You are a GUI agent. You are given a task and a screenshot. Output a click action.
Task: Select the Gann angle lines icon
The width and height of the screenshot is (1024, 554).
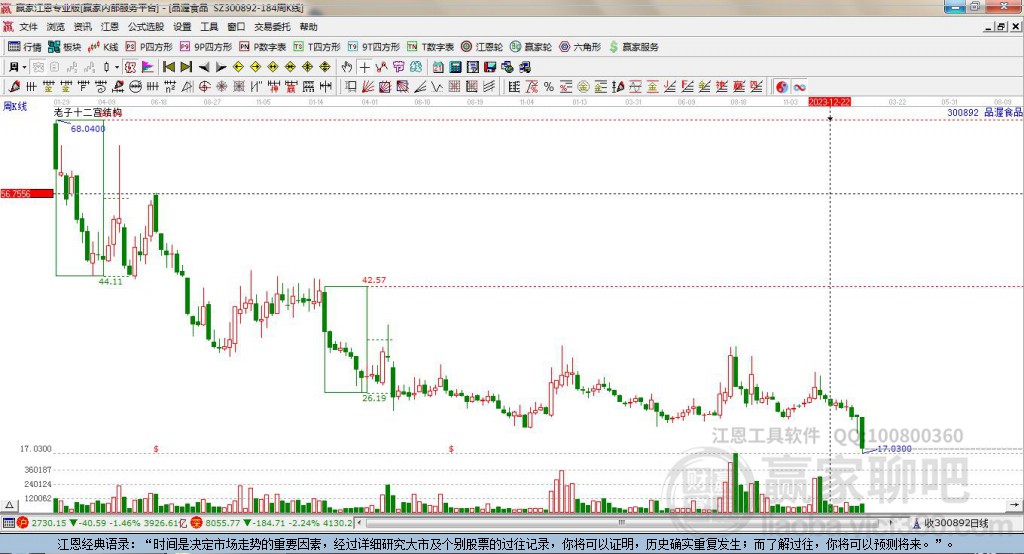pyautogui.click(x=420, y=87)
